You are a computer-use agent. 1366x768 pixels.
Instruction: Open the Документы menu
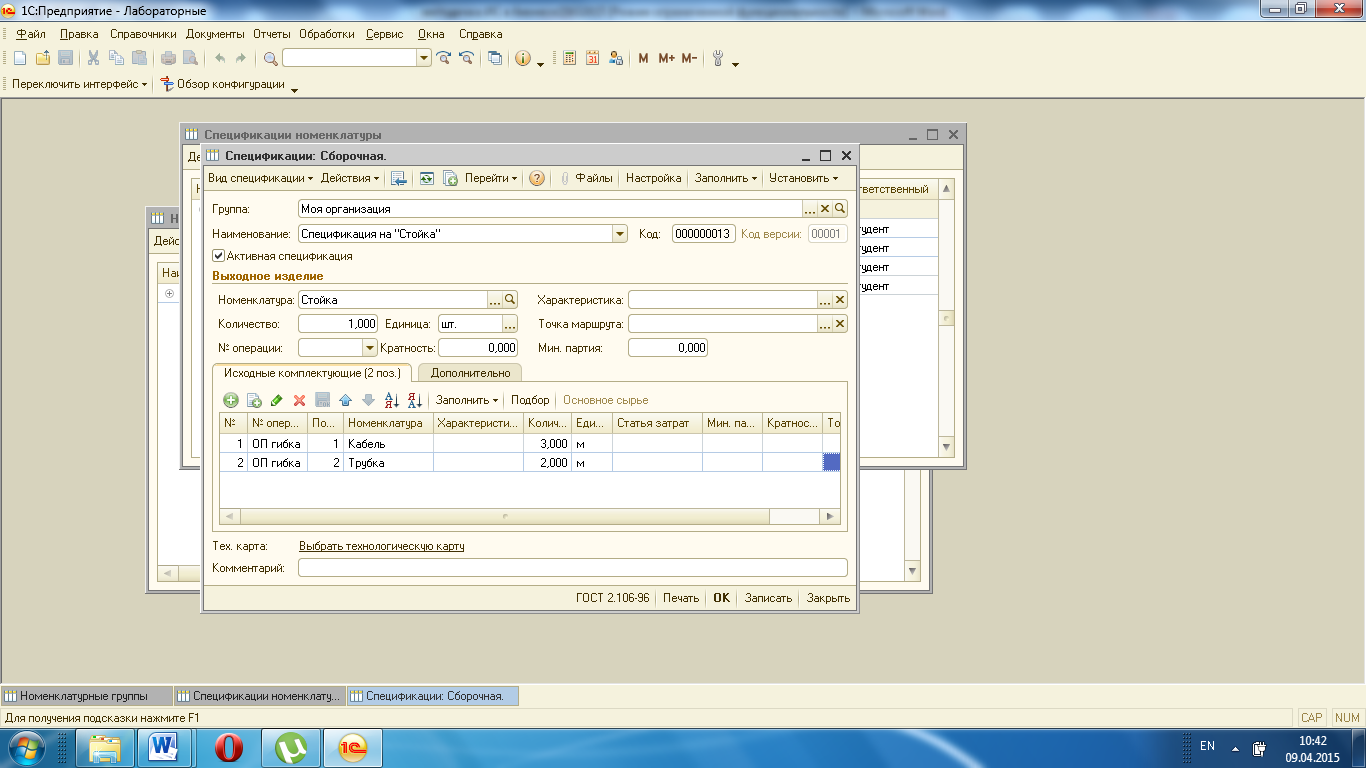[215, 34]
